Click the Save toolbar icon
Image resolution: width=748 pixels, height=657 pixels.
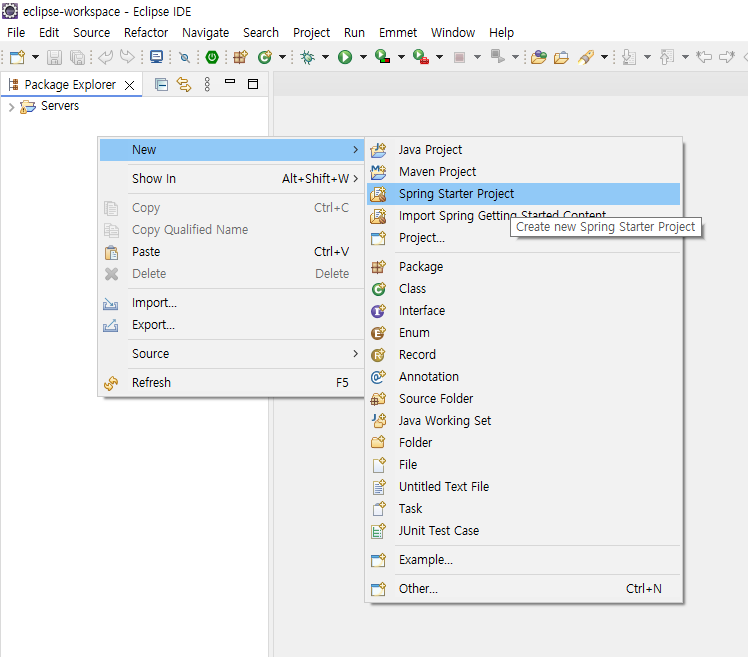click(x=54, y=57)
